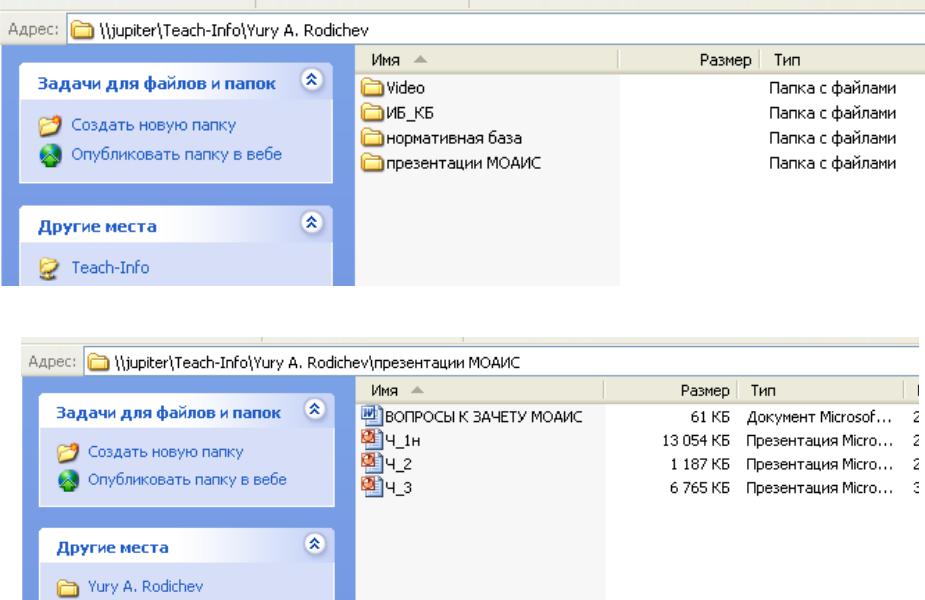Go to Teach-Info link in Другие места

coord(110,268)
